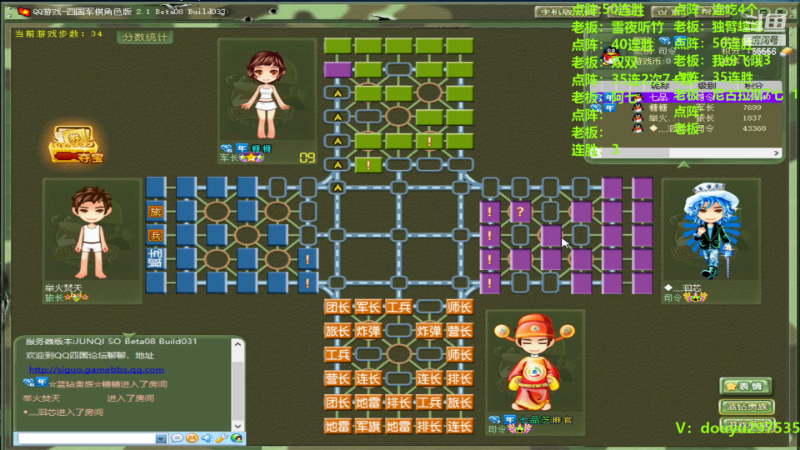Screen dimensions: 800x450
Task: Click the blue-haired 司令 avatar on right
Action: 711,231
